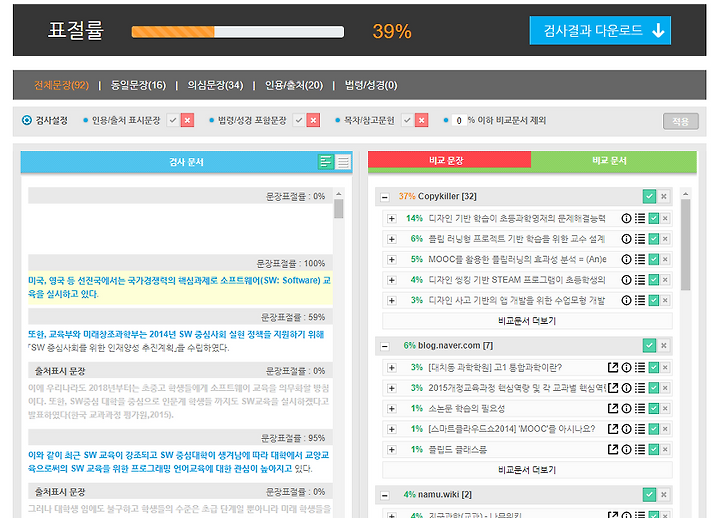Screen dimensions: 720x518
Task: Enable the check mark for 인용/출처 표시문장
Action: (x=173, y=120)
